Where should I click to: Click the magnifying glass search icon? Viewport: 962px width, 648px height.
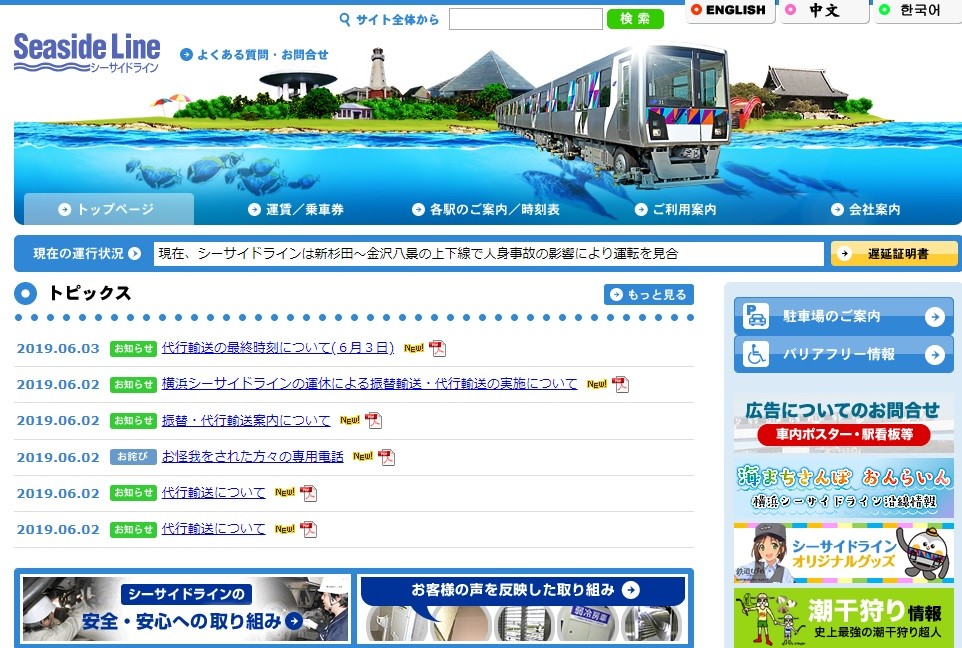(x=343, y=18)
